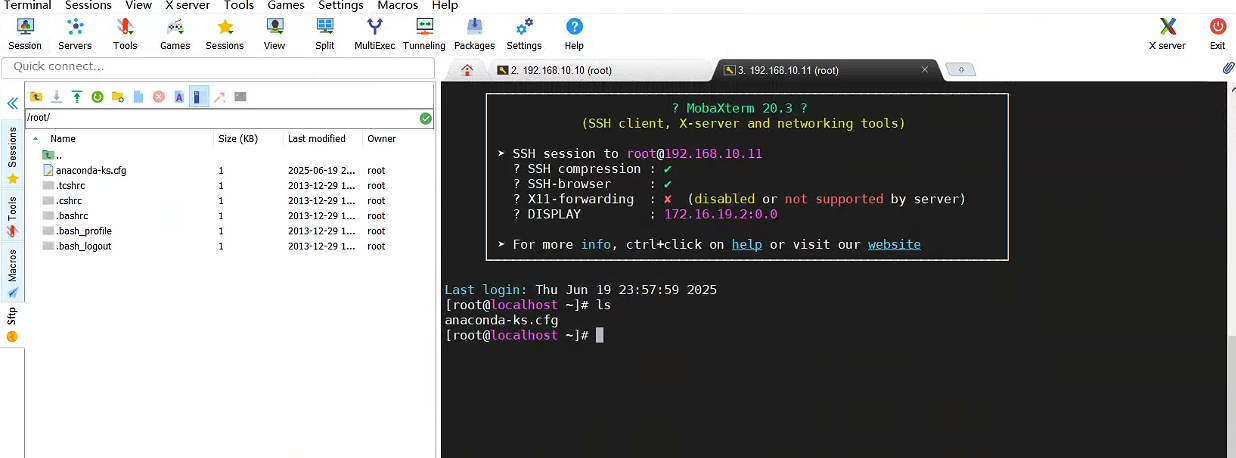
Task: Open the Games menu
Action: coord(286,6)
